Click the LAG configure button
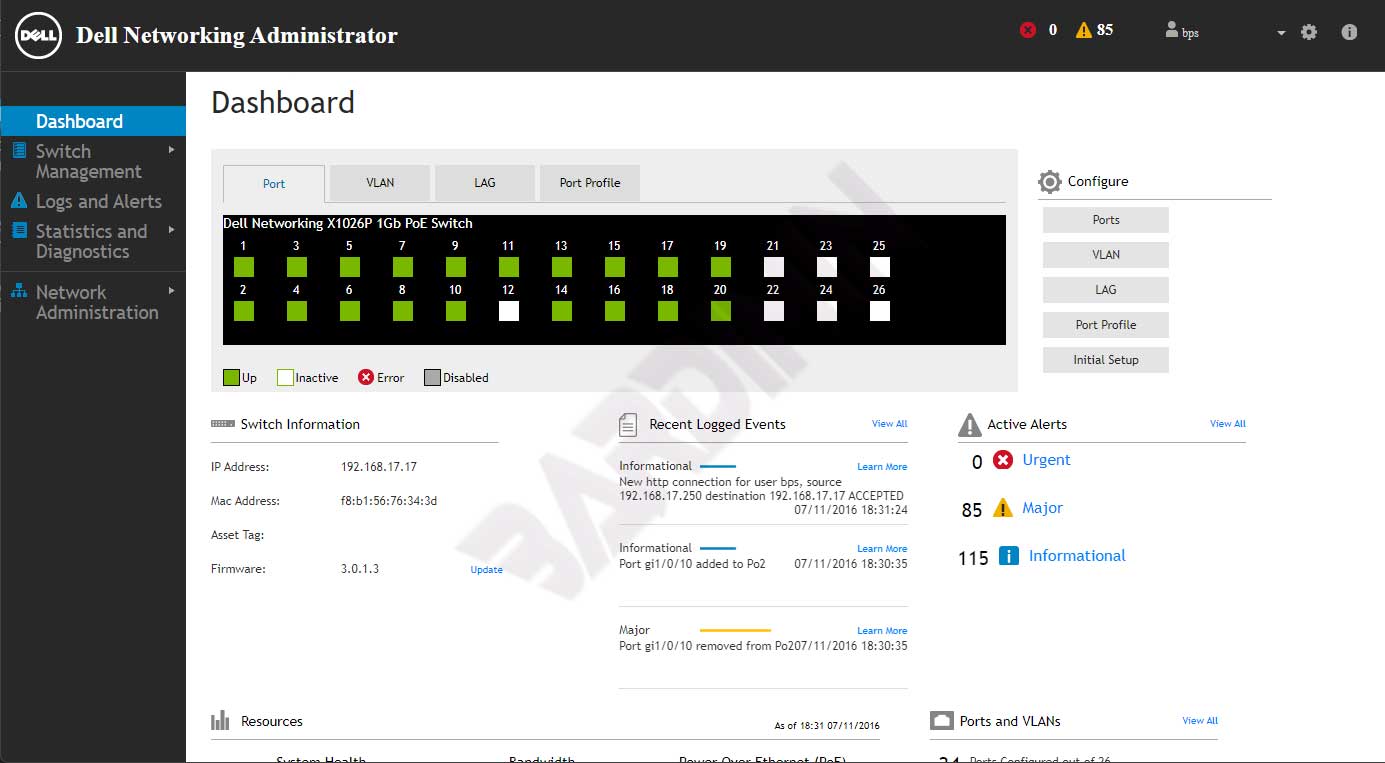Screen dimensions: 1385x763 coord(1106,290)
